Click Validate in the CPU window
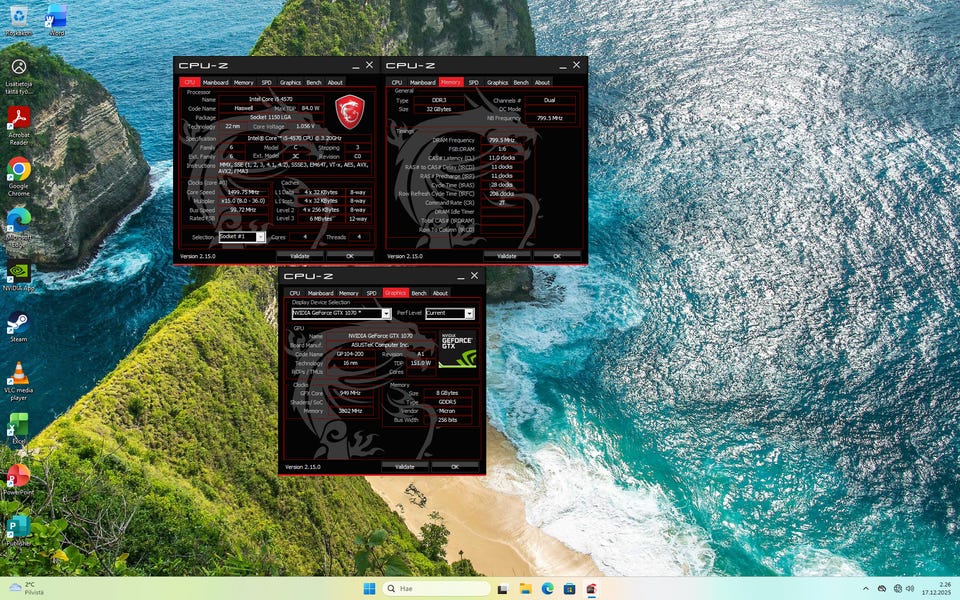 click(x=300, y=256)
